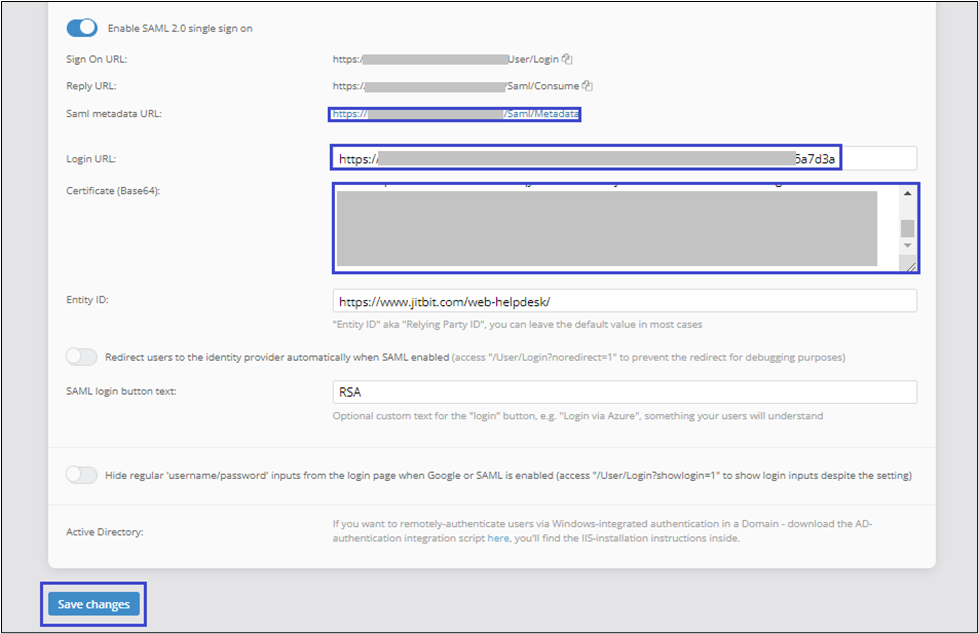The image size is (979, 634).
Task: Copy the Sign On URL via copy icon
Action: pos(567,60)
